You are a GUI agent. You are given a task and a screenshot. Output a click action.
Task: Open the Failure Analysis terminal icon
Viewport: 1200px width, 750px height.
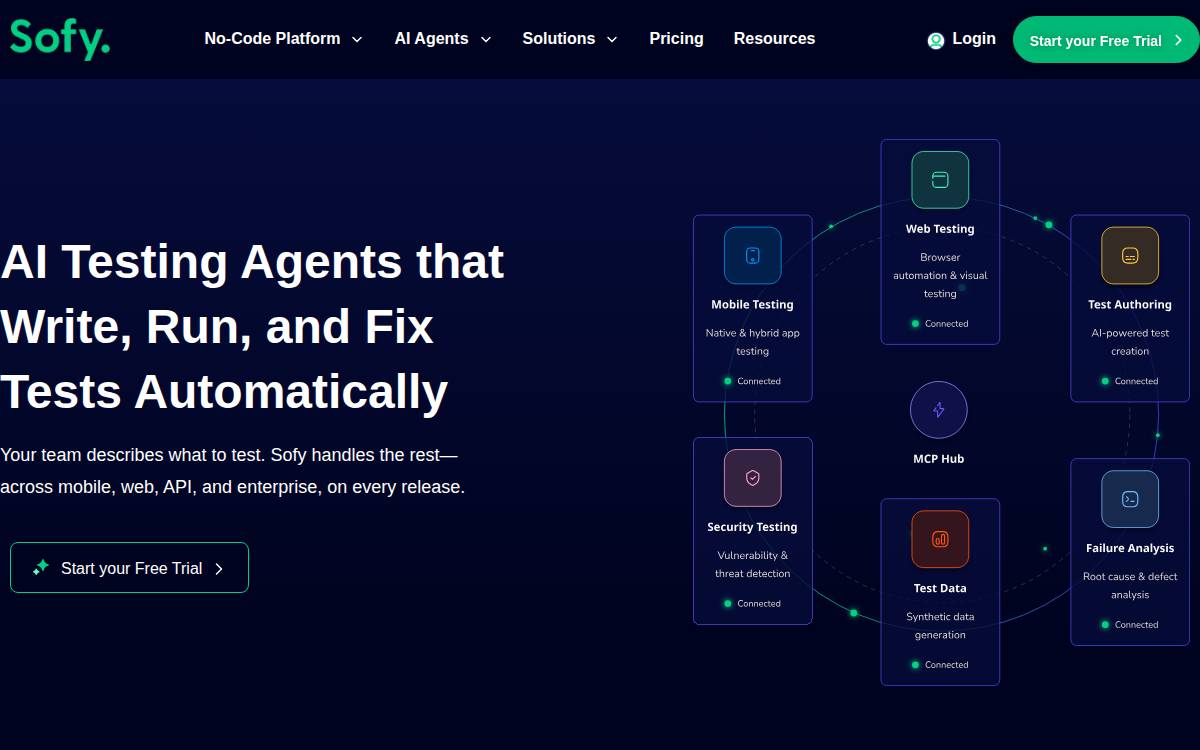(1130, 499)
